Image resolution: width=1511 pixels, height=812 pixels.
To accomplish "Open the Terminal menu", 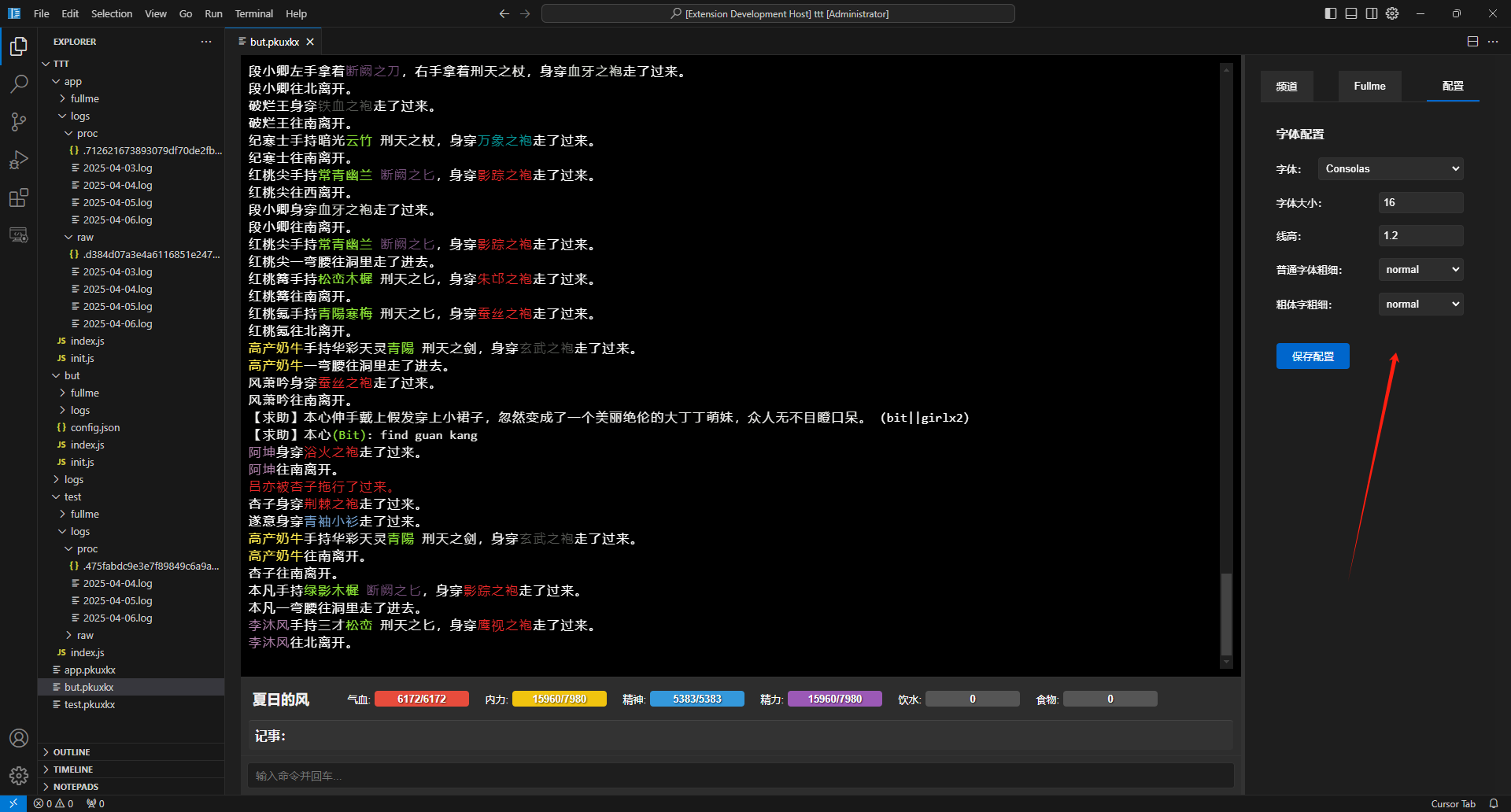I will pyautogui.click(x=253, y=13).
